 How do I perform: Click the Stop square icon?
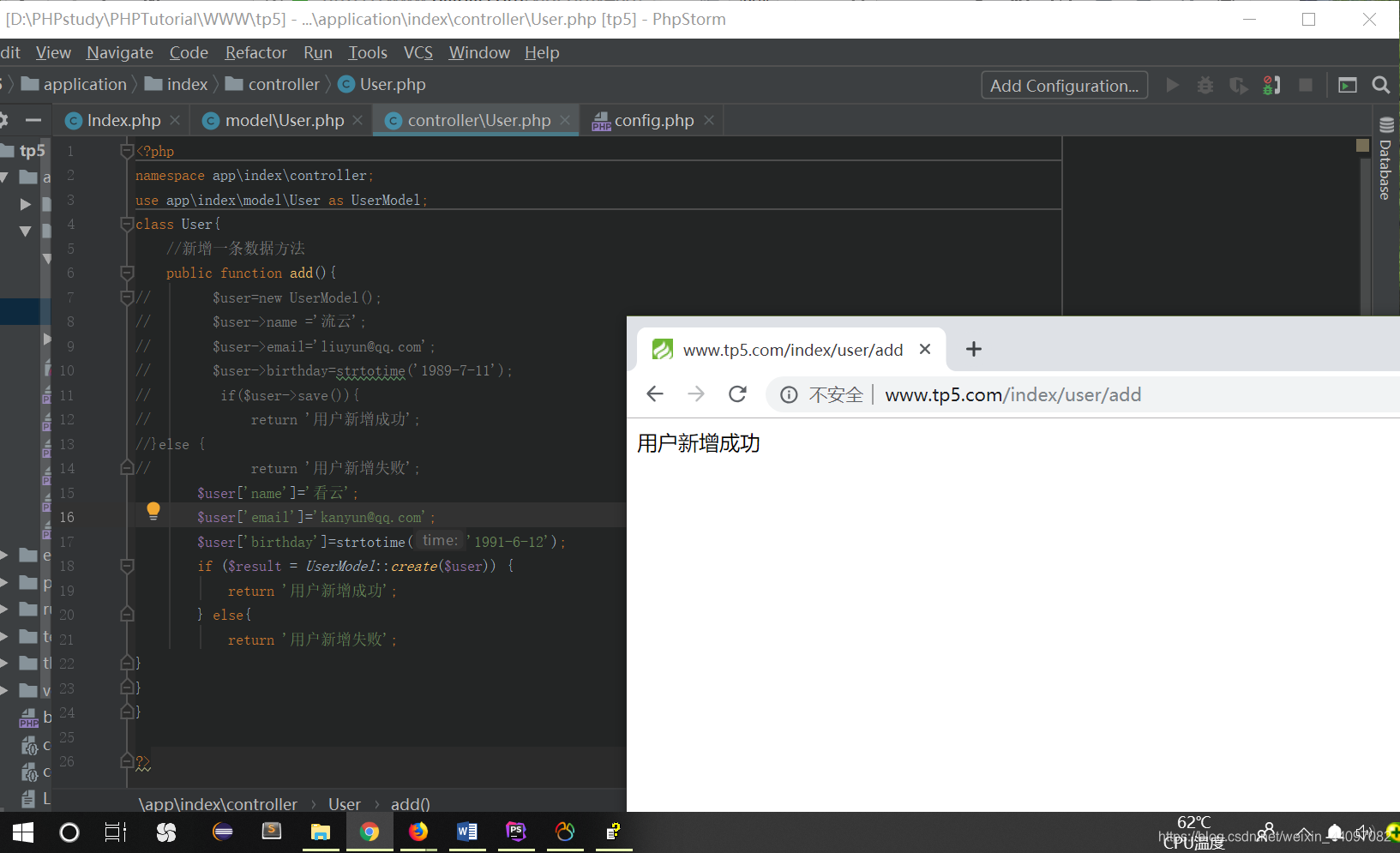tap(1306, 85)
